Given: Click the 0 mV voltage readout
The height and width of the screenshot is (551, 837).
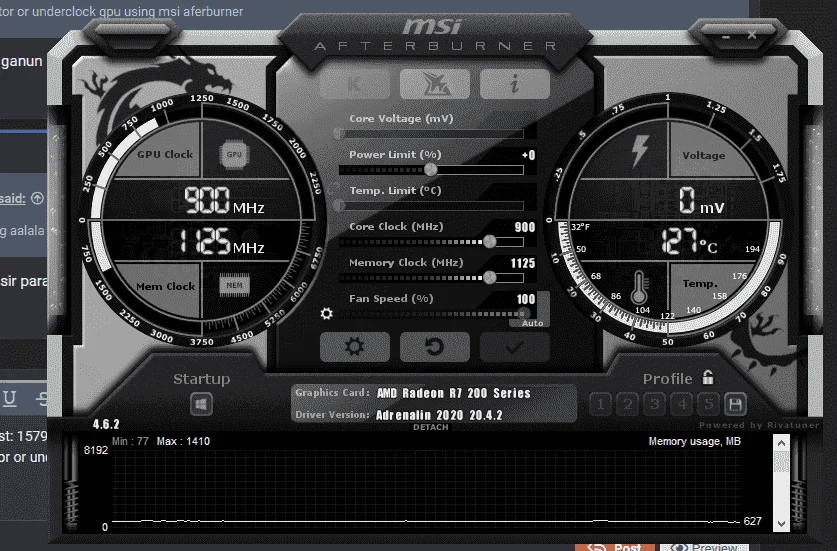Looking at the screenshot, I should tap(701, 201).
